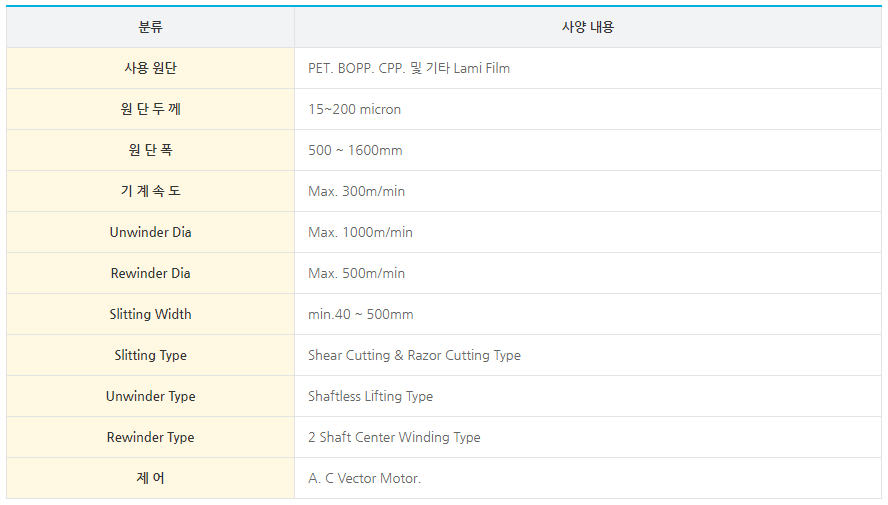
Task: Select the Slitting Width label
Action: point(150,314)
